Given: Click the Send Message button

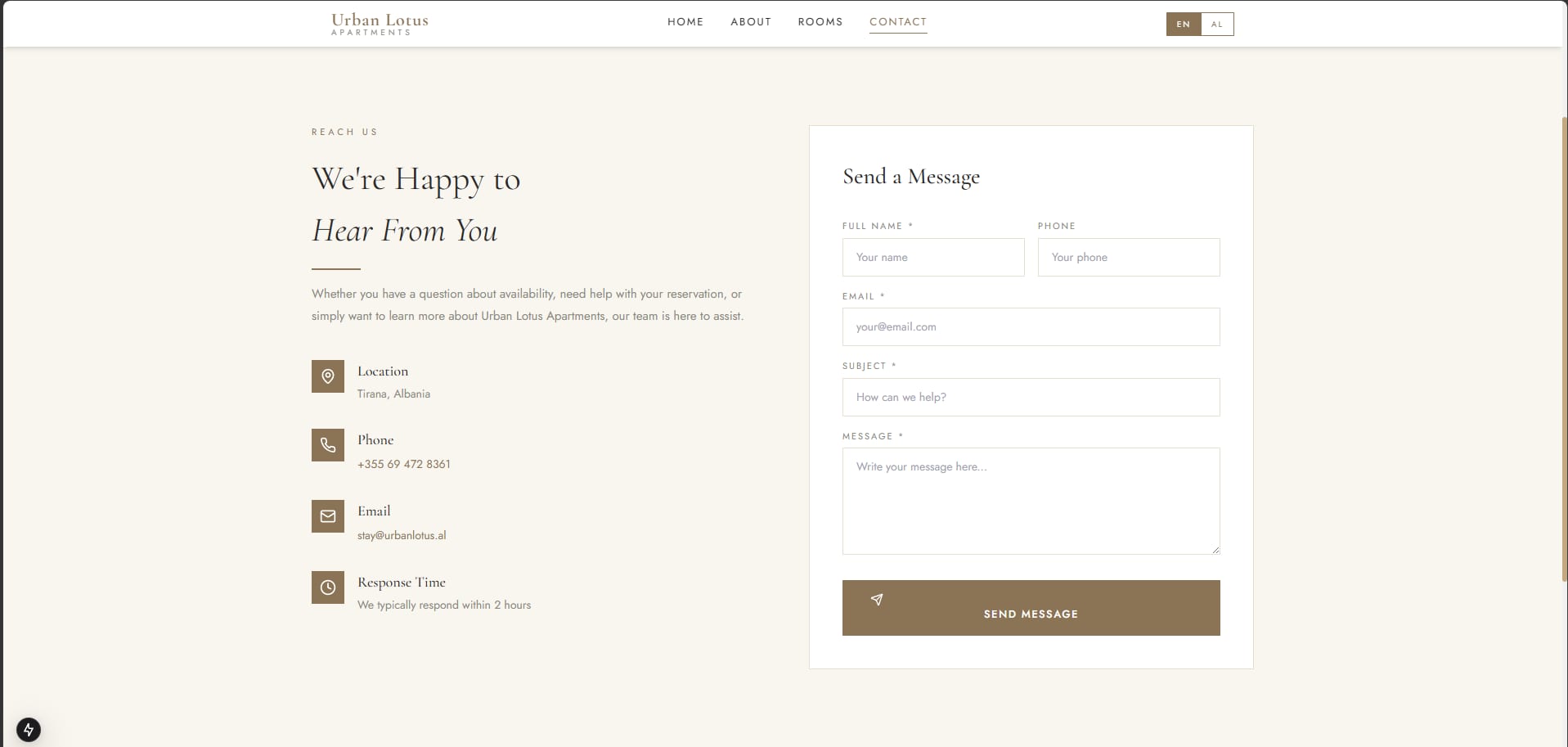Looking at the screenshot, I should (x=1031, y=608).
